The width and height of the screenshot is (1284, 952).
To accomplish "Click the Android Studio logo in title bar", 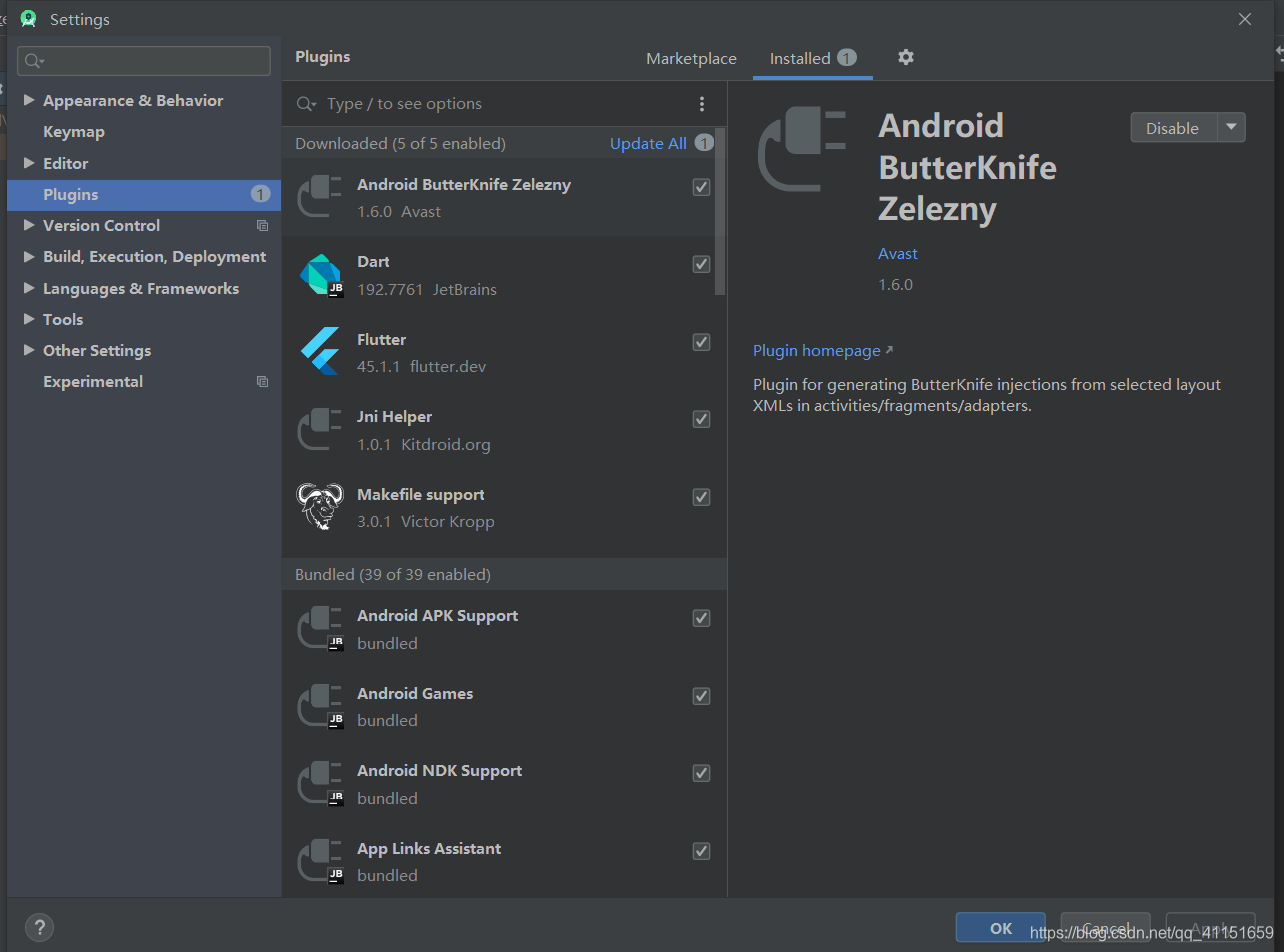I will pos(28,19).
